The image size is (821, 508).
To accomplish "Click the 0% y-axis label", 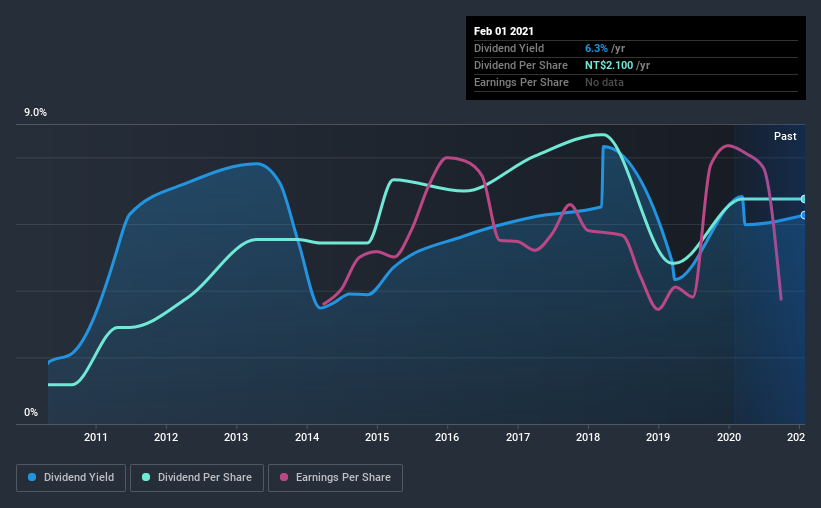I will tap(31, 413).
